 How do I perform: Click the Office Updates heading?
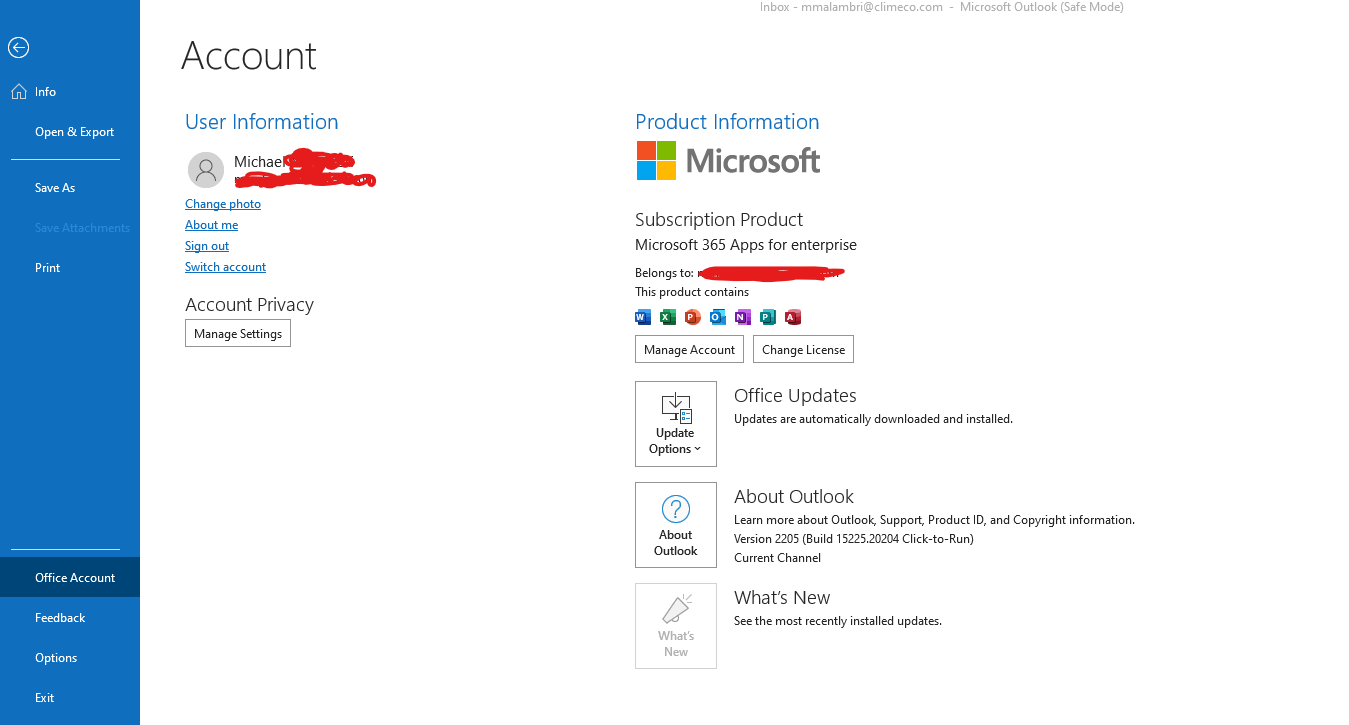(795, 396)
